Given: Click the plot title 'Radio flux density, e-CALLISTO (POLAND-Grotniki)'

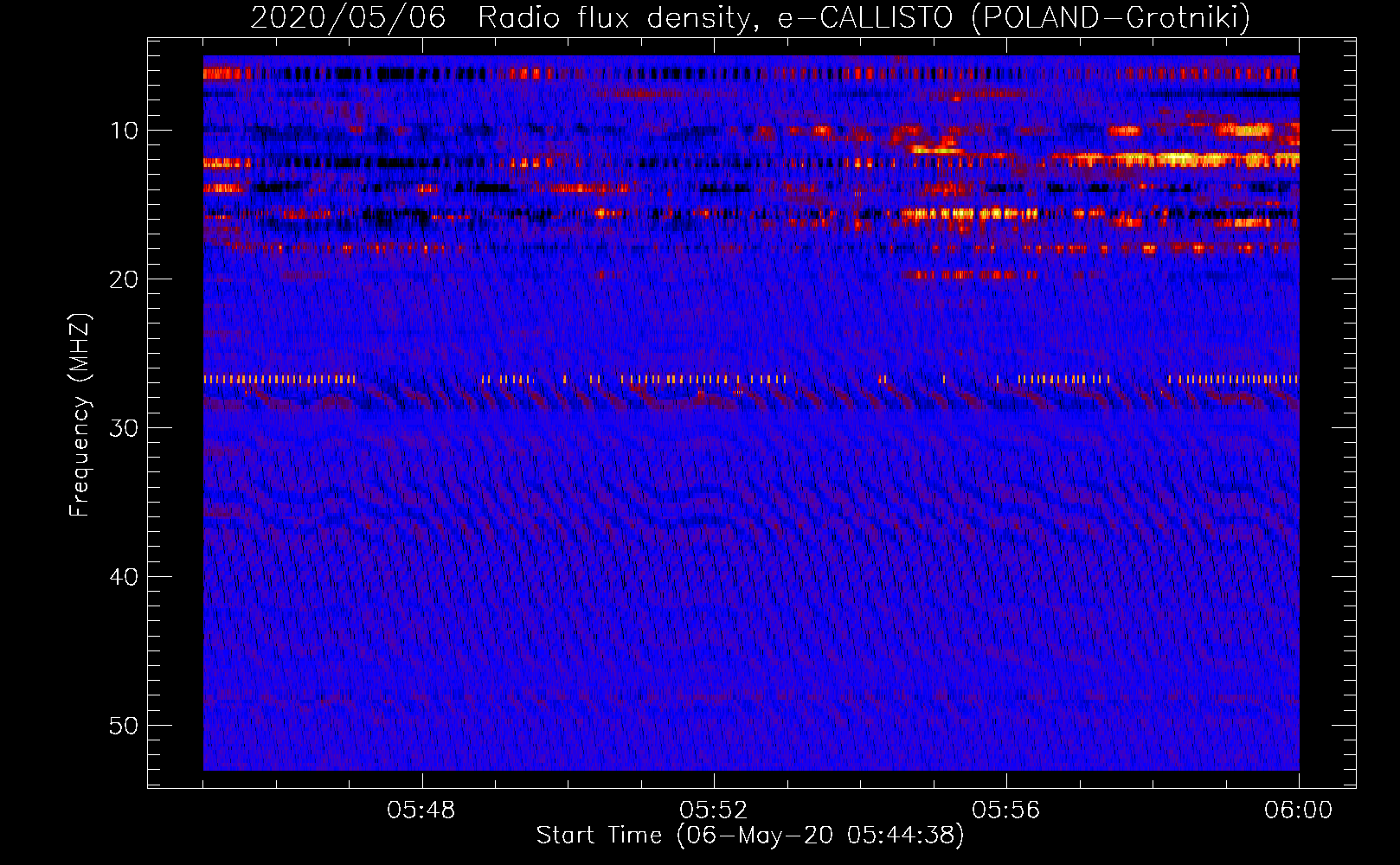Looking at the screenshot, I should (x=864, y=17).
